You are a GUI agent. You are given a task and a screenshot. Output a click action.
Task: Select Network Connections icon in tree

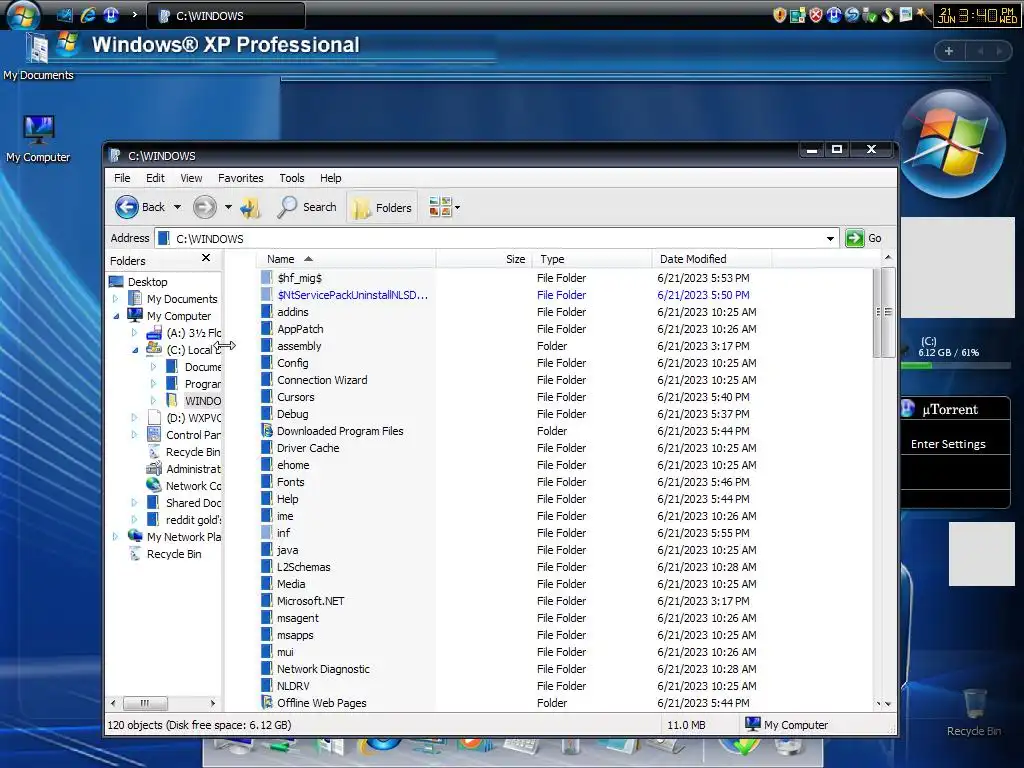[x=154, y=485]
